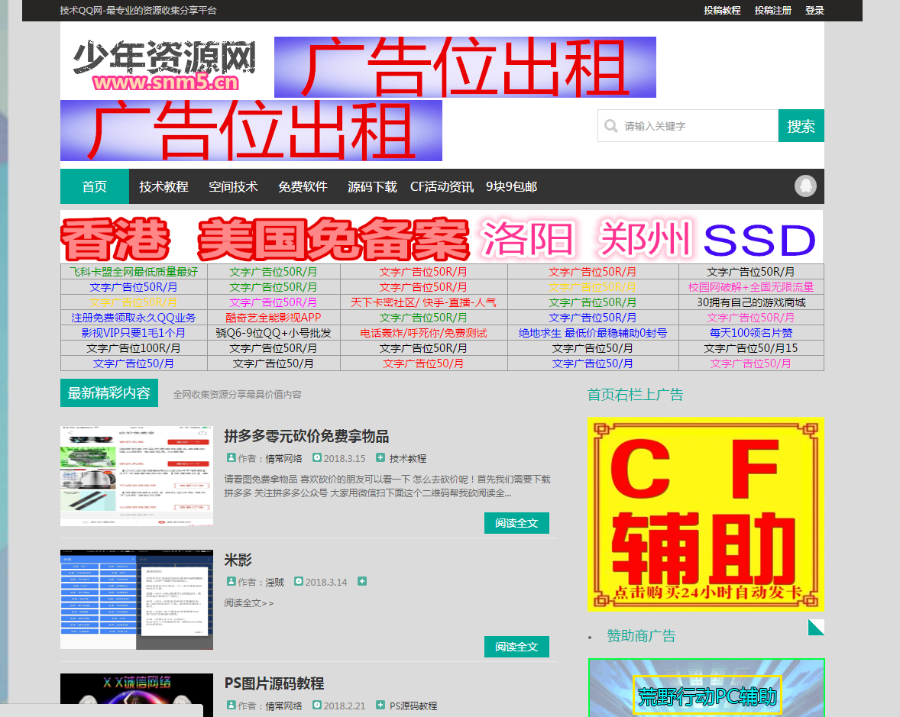Click category plus icon beside 技术教程 tag

click(x=380, y=458)
